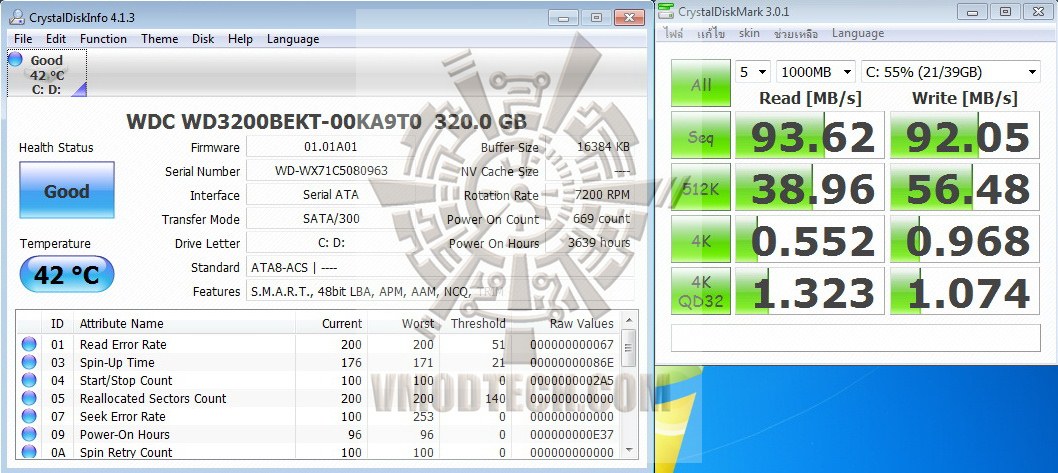Screen dimensions: 1058x473
Task: Click the Buffer Size value 16384 KB
Action: [590, 147]
